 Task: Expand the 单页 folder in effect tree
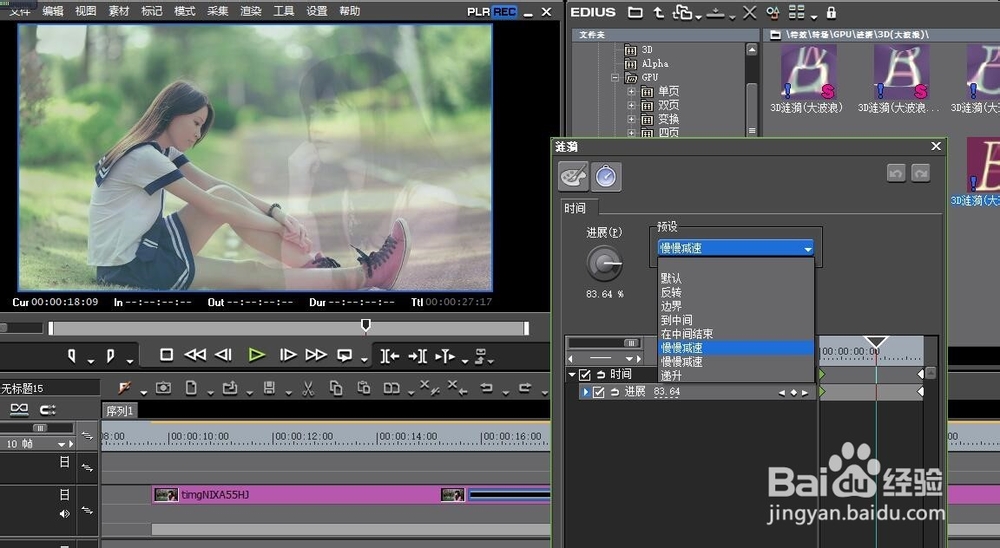(x=631, y=91)
